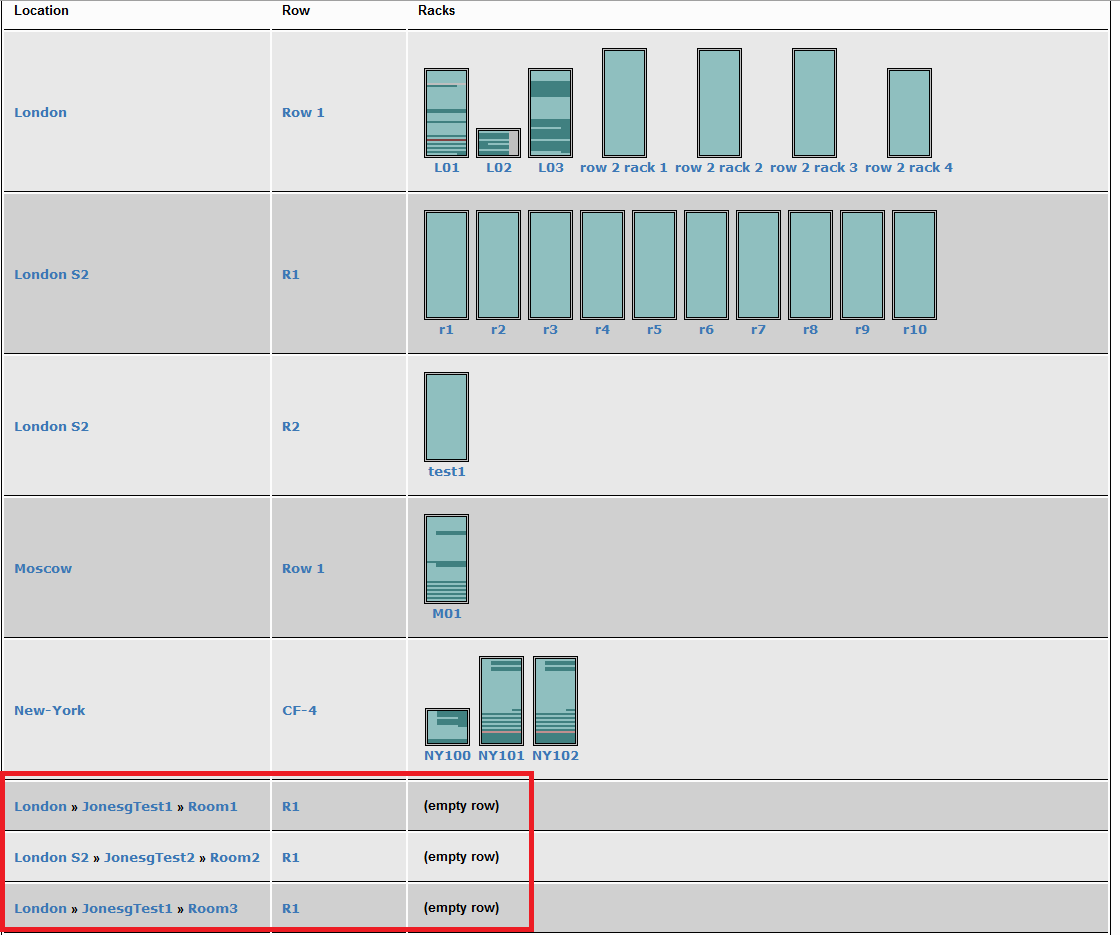The height and width of the screenshot is (935, 1120).
Task: Open the M01 rack thumbnail in Moscow
Action: 446,559
